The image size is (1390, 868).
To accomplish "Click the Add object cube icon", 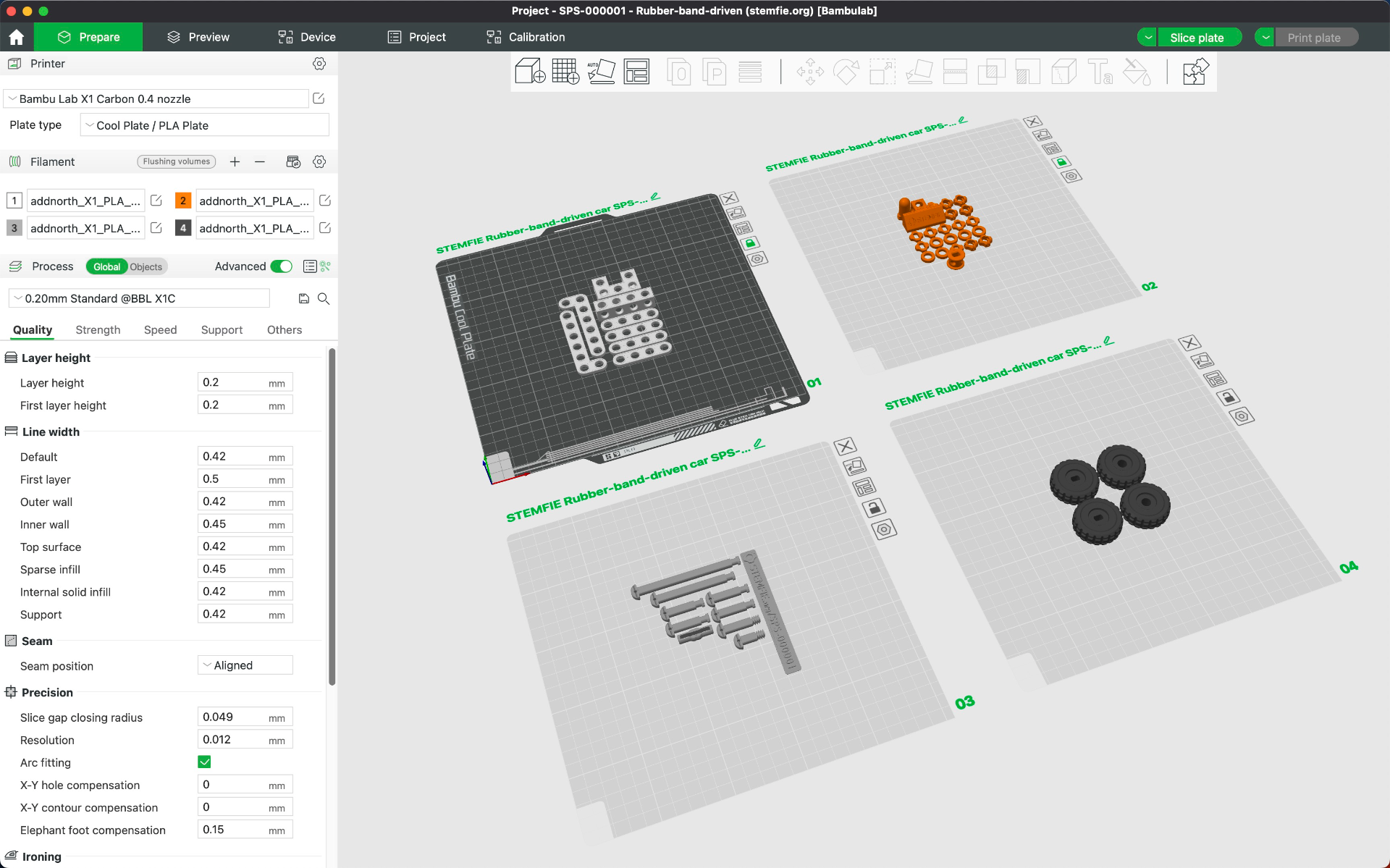I will 529,72.
